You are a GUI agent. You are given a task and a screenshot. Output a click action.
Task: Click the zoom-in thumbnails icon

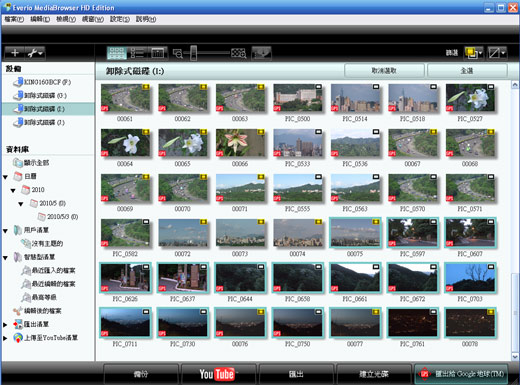239,53
